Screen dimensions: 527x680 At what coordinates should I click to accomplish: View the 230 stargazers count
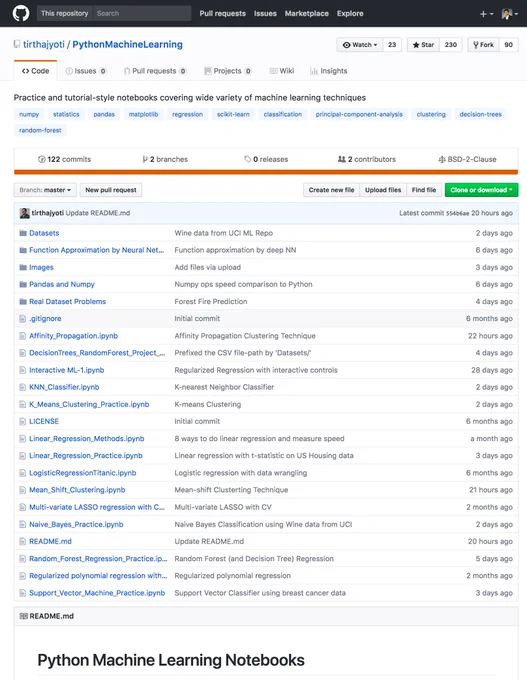[451, 45]
